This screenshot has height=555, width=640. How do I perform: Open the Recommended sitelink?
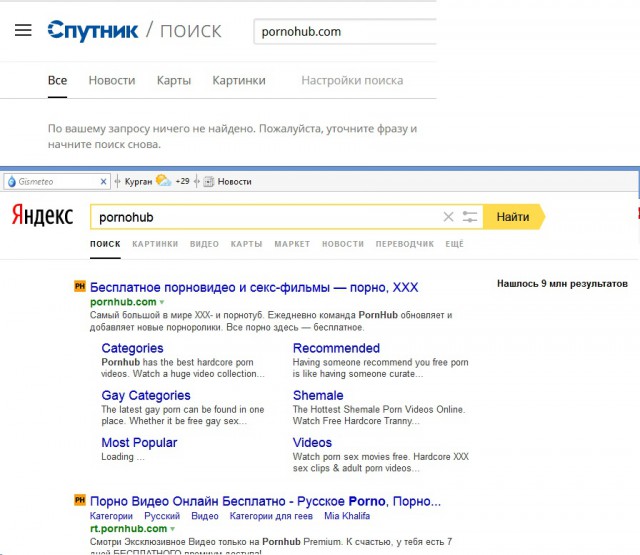[x=336, y=348]
